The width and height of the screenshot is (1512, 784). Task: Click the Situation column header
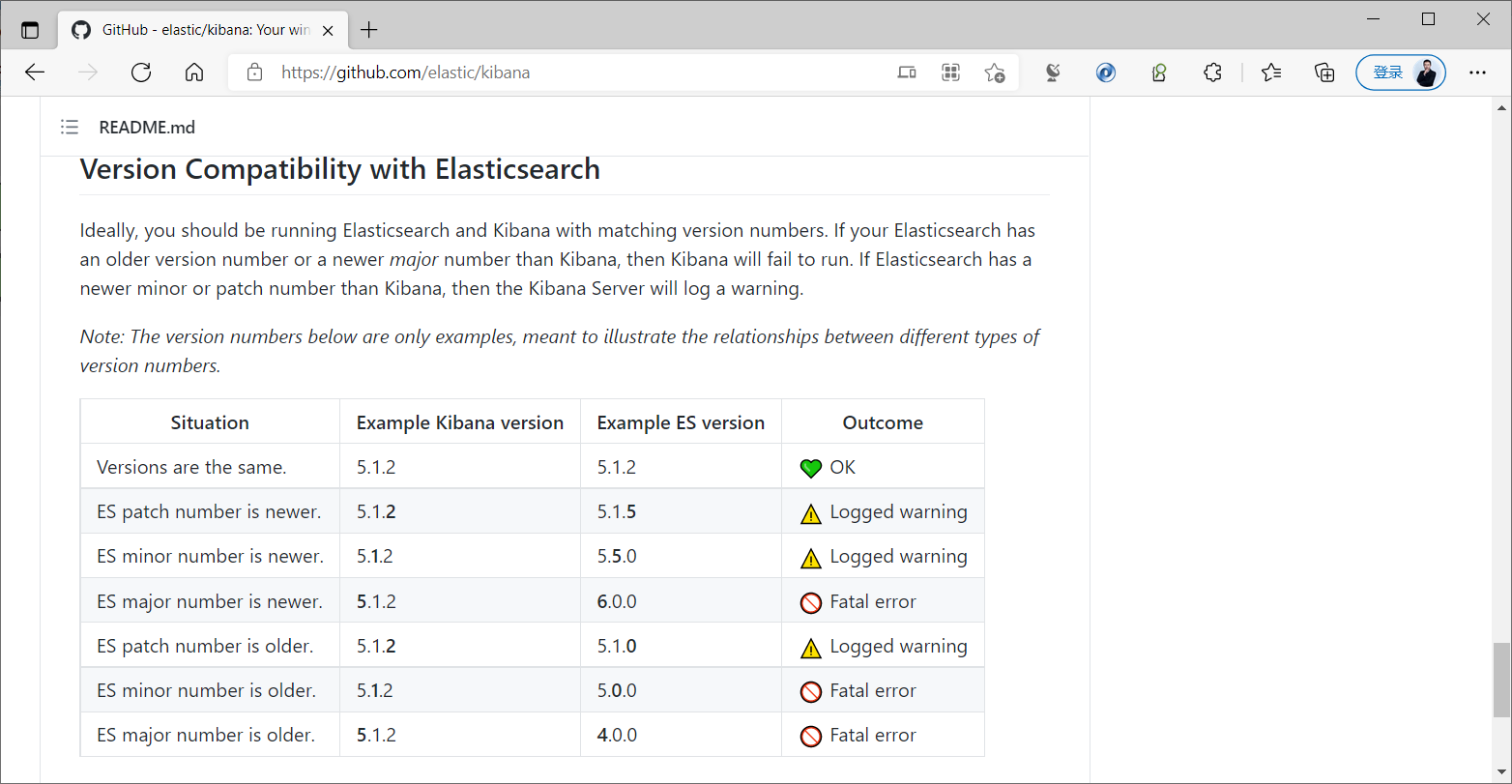point(210,422)
